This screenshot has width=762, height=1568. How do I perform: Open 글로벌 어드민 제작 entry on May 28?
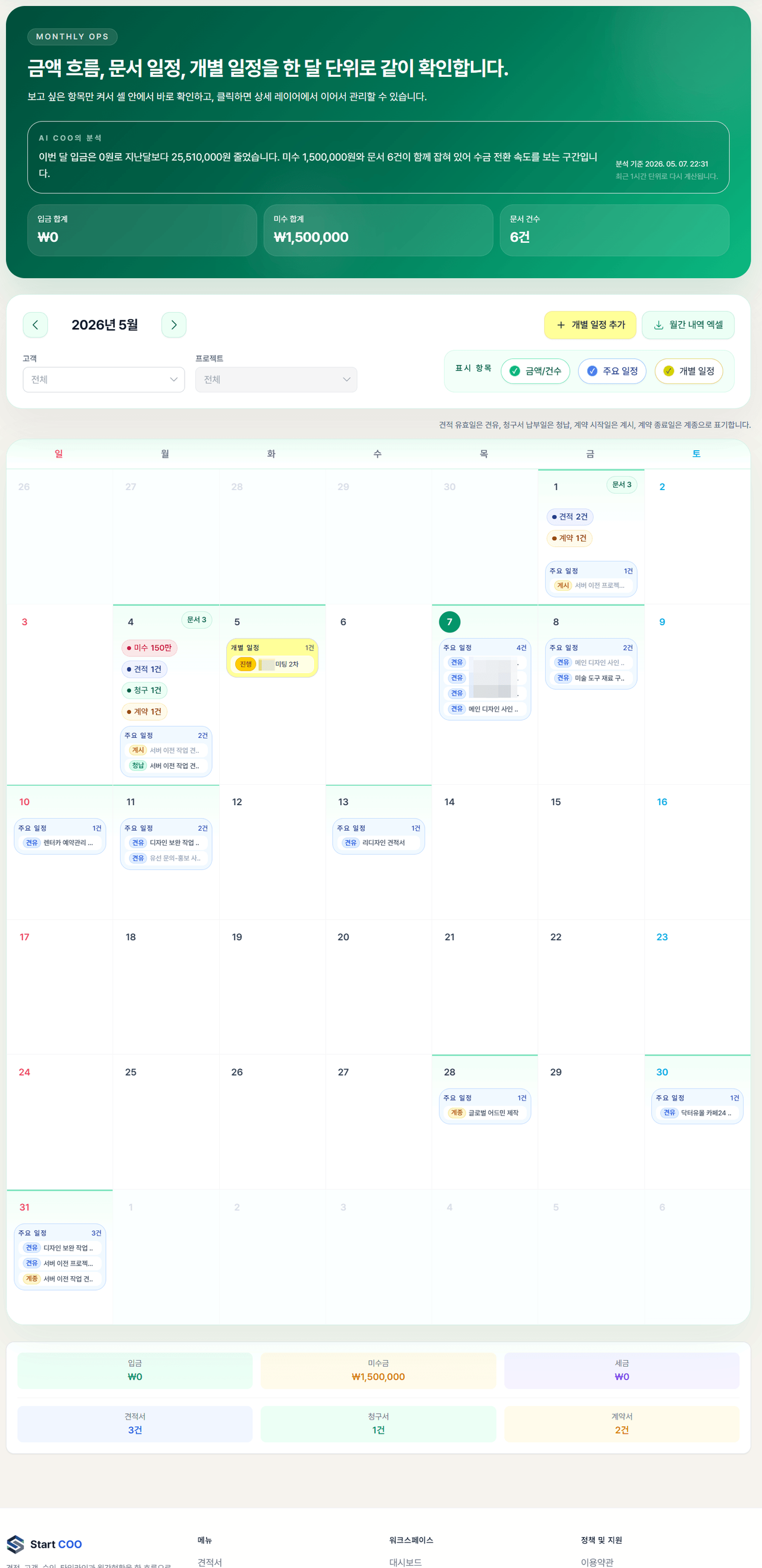485,1112
